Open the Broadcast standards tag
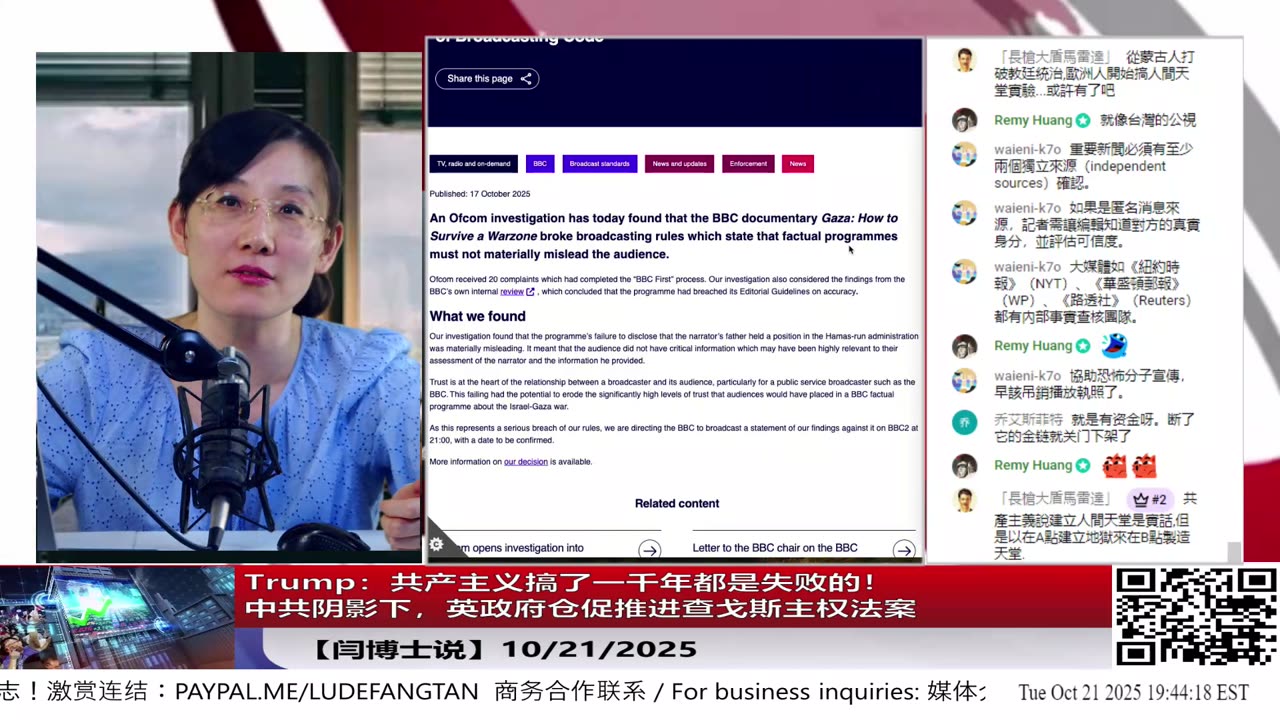Image resolution: width=1280 pixels, height=720 pixels. tap(599, 163)
